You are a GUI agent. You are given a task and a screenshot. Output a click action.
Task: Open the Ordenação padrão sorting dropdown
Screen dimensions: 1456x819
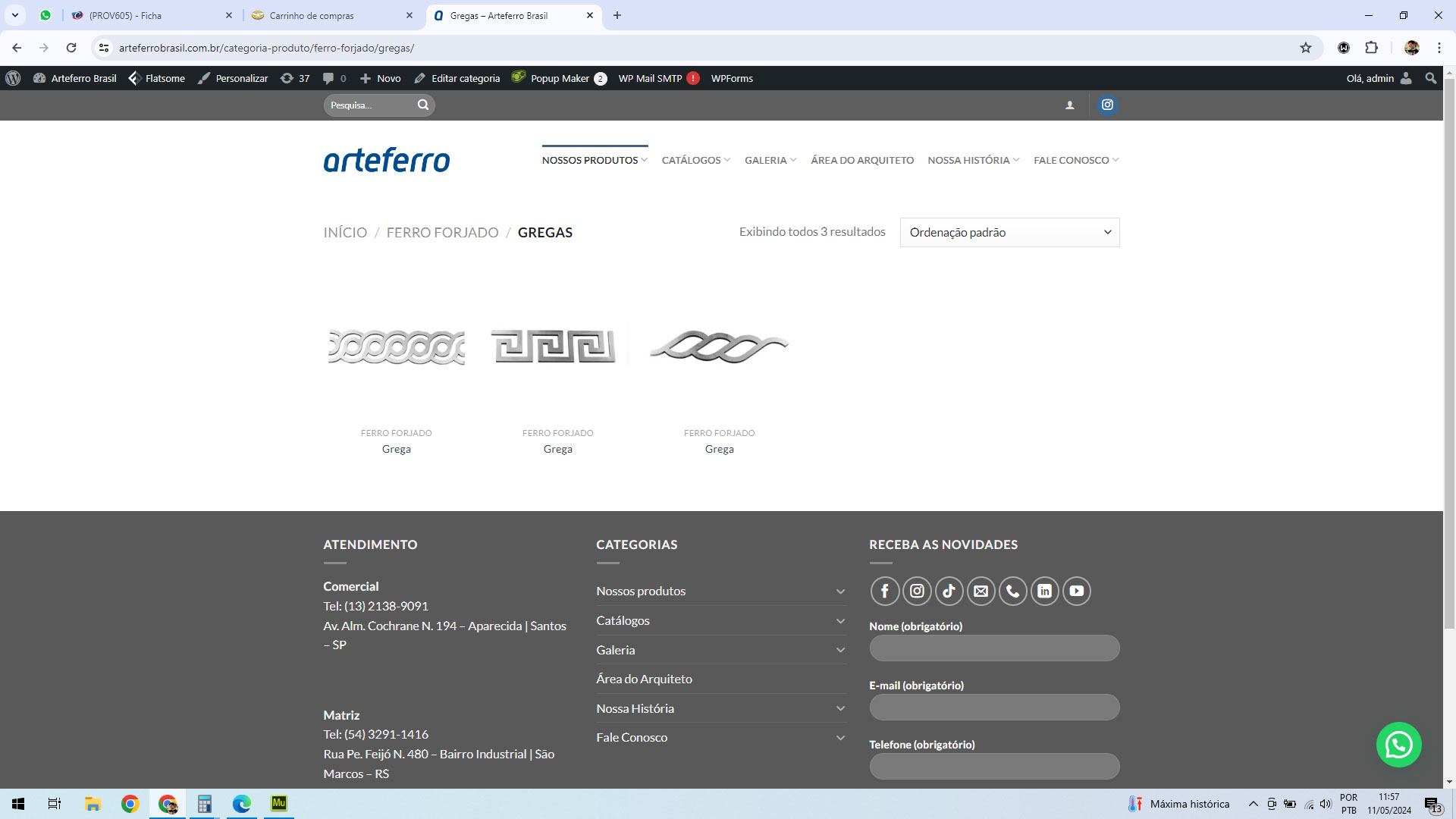1009,232
